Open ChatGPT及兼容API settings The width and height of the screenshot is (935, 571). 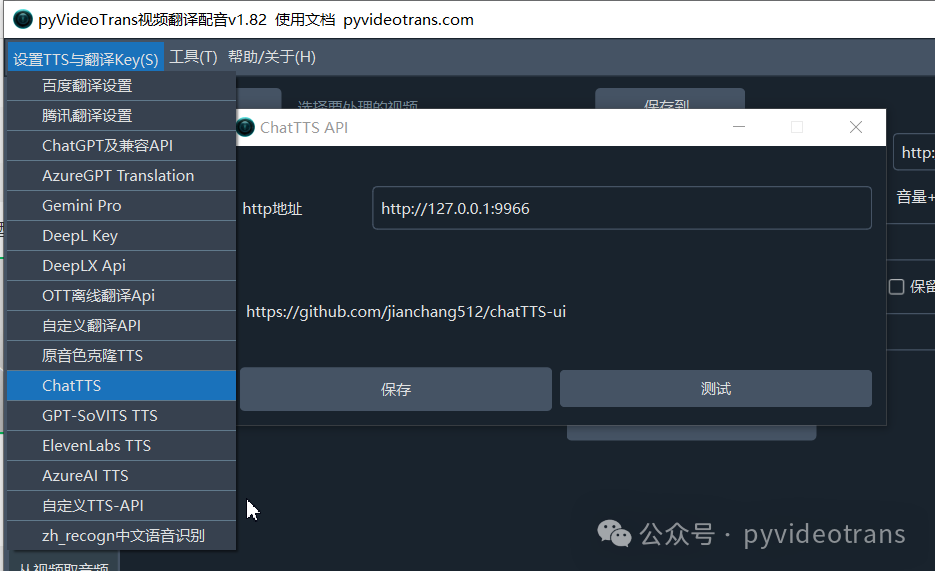[122, 145]
